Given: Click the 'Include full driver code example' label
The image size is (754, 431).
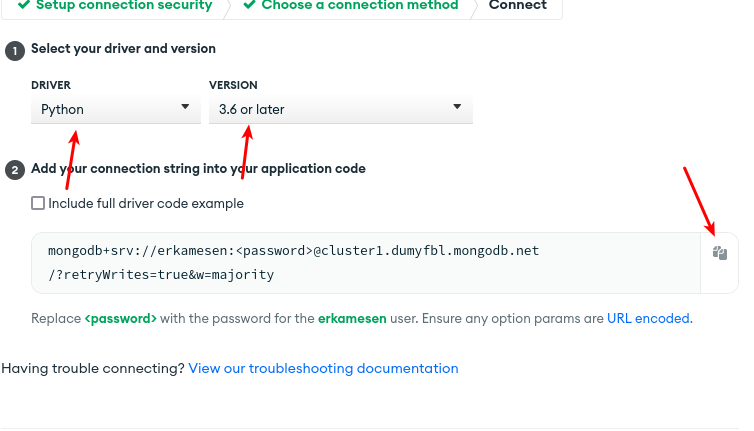Looking at the screenshot, I should tap(146, 203).
